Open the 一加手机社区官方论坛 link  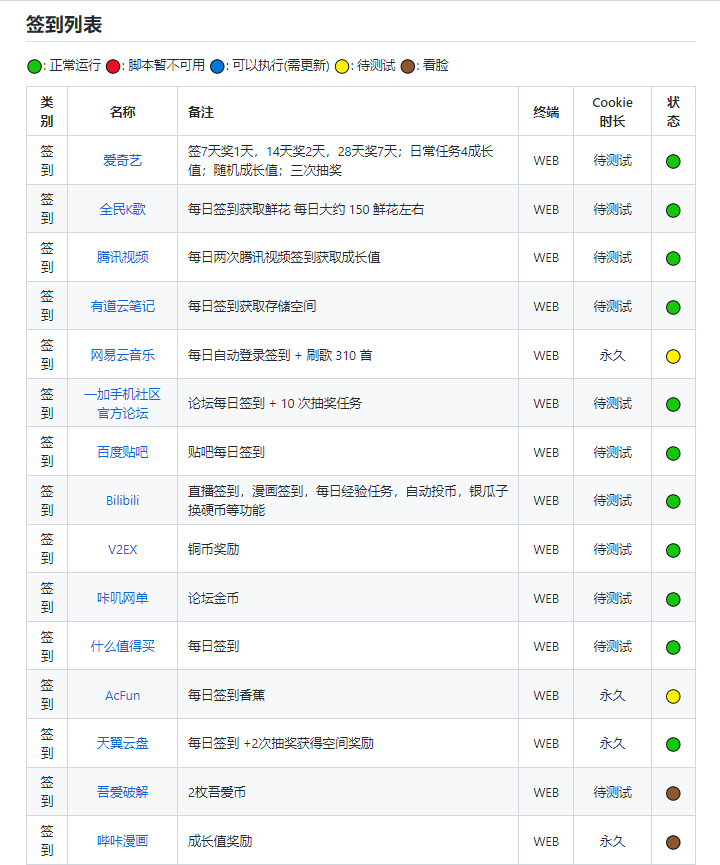tap(122, 403)
